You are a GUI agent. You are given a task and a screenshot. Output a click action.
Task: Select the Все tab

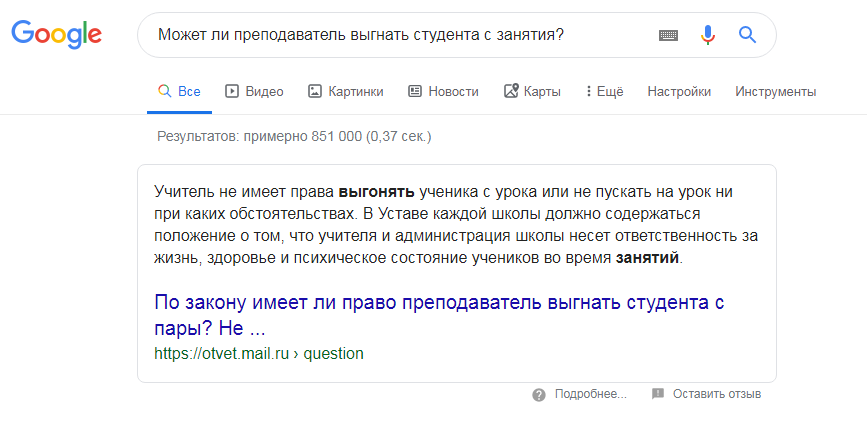179,92
